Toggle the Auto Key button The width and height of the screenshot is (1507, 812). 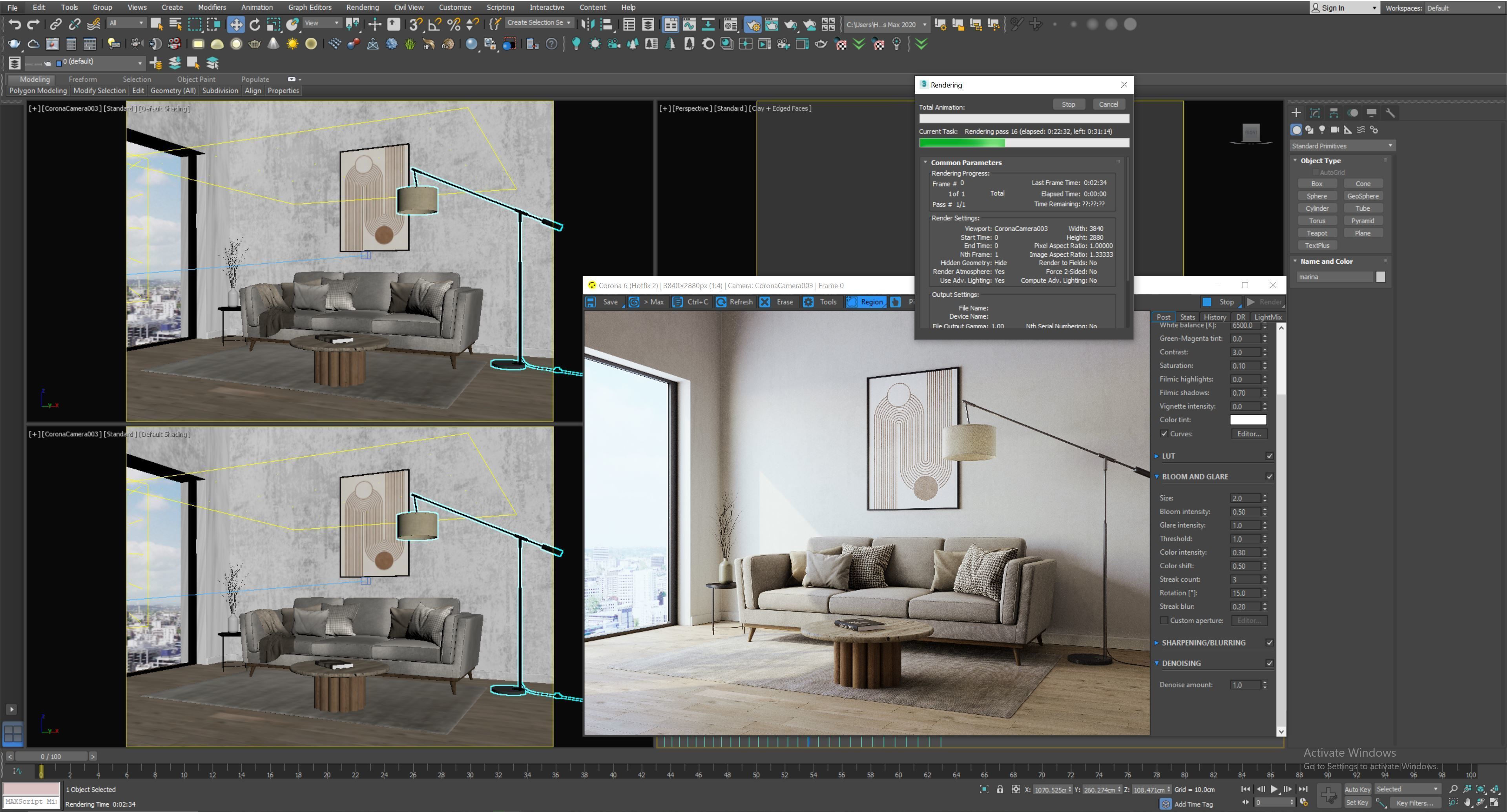[1357, 789]
